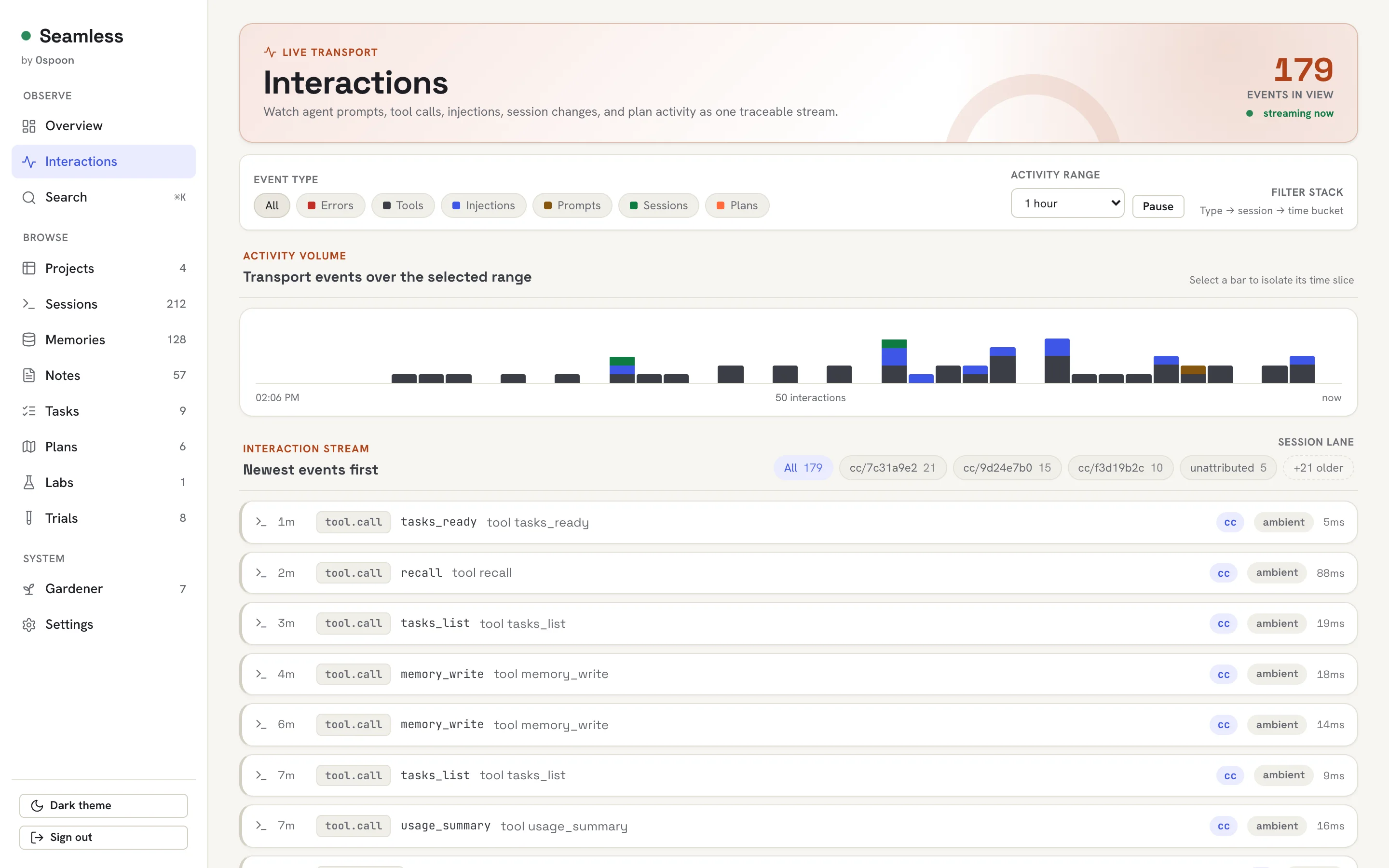1389x868 pixels.
Task: Select the All 179 session lane
Action: [803, 468]
